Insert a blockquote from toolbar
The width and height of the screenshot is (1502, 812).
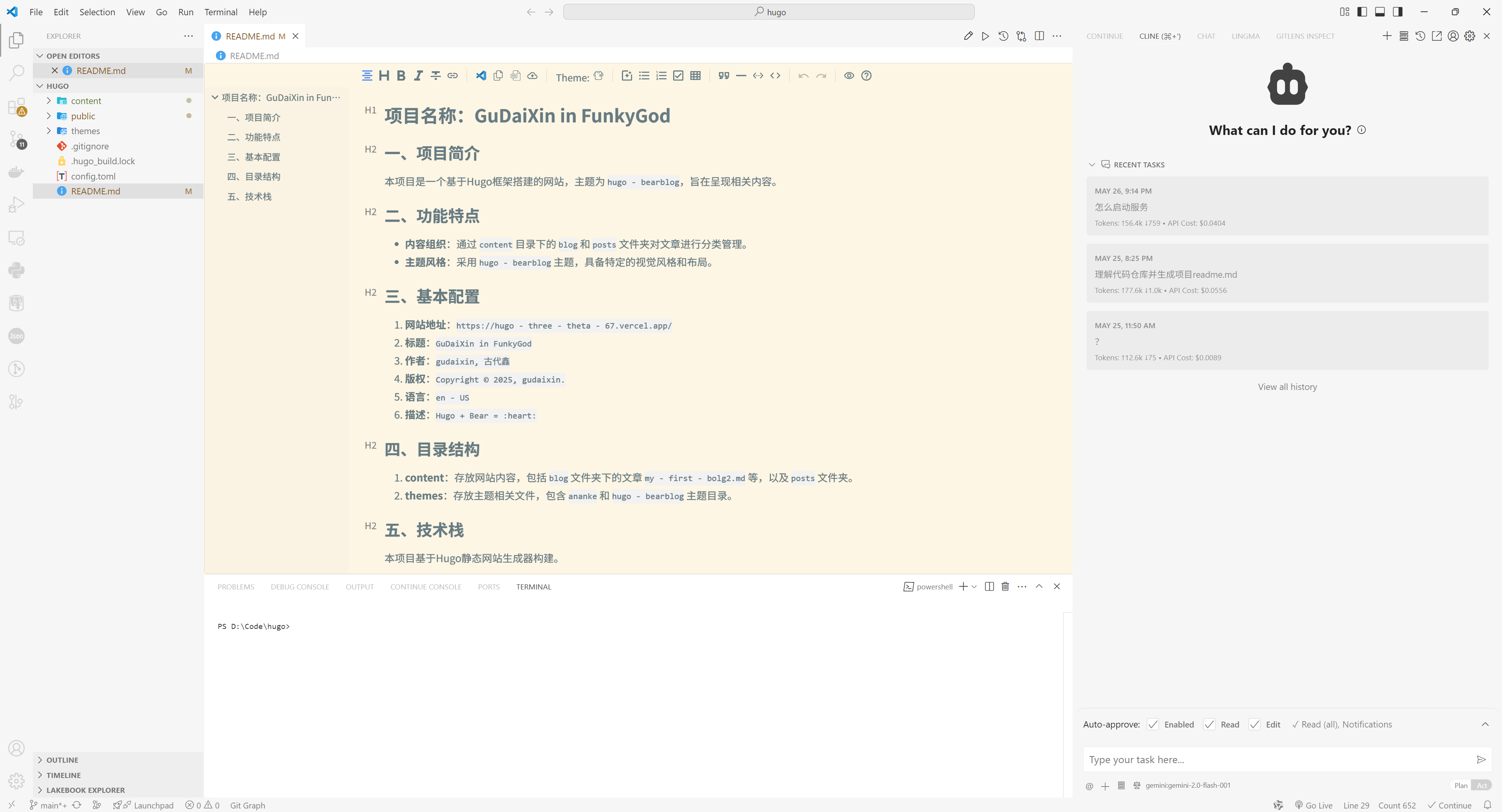click(x=724, y=76)
